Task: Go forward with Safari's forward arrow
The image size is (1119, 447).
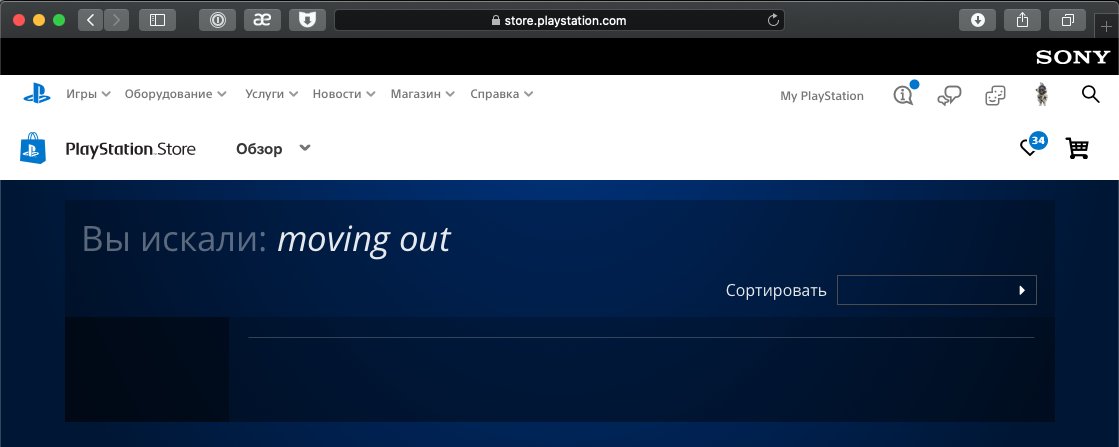Action: coord(116,20)
